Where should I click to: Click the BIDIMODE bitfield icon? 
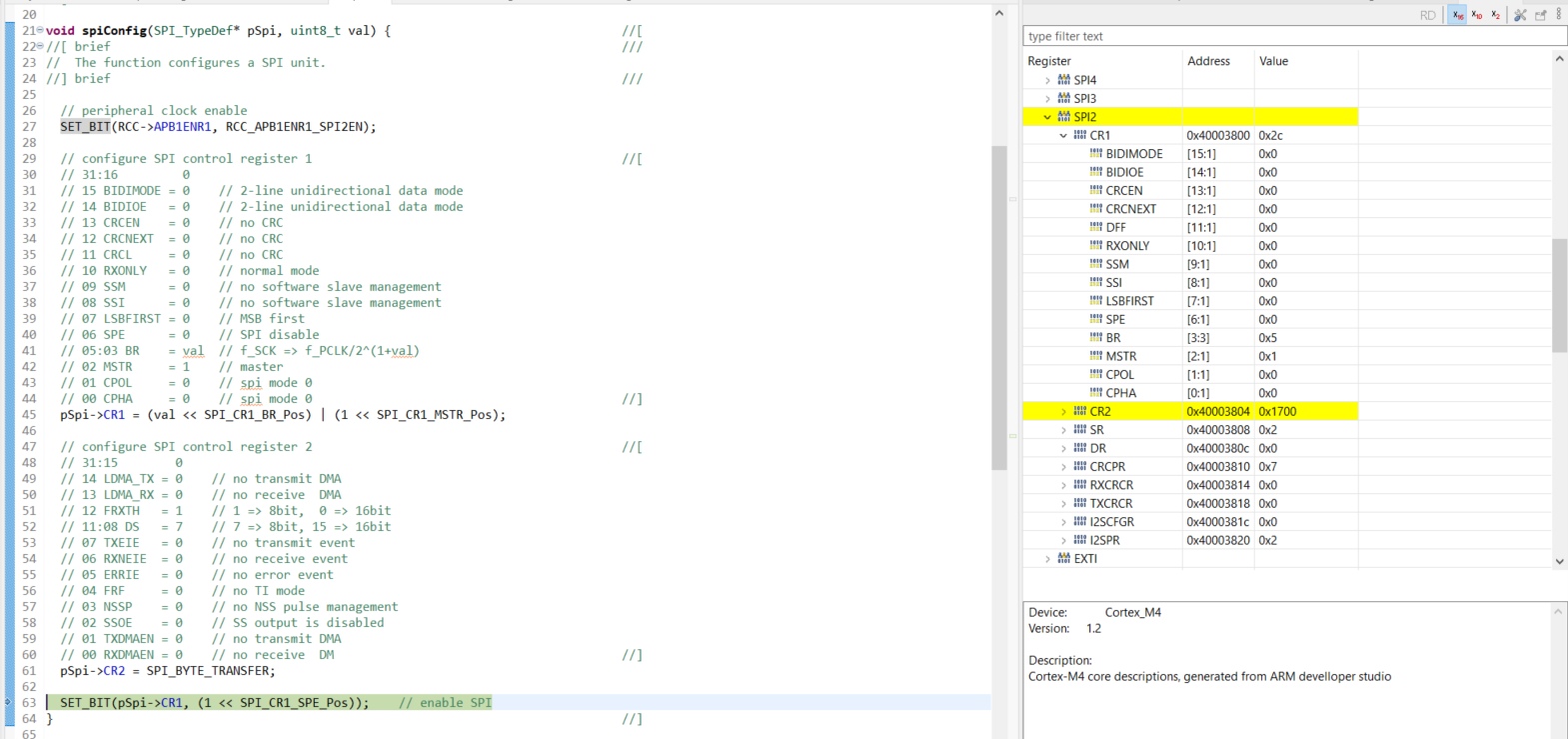1096,154
